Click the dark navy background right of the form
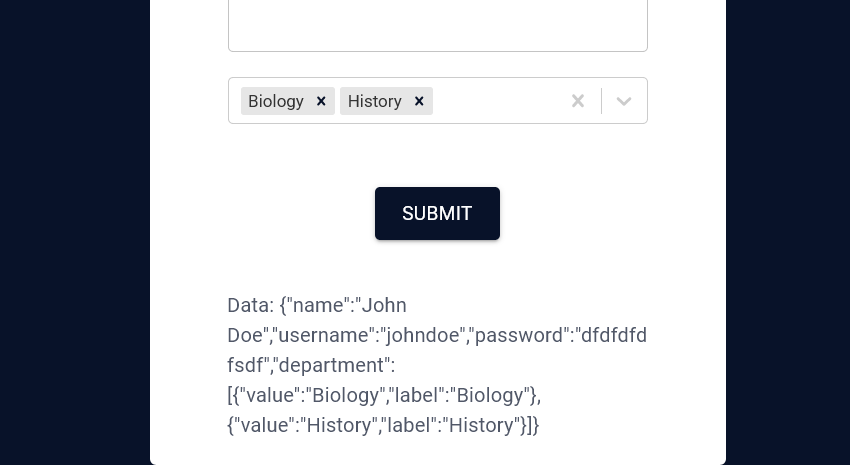The width and height of the screenshot is (850, 465). pos(788,232)
